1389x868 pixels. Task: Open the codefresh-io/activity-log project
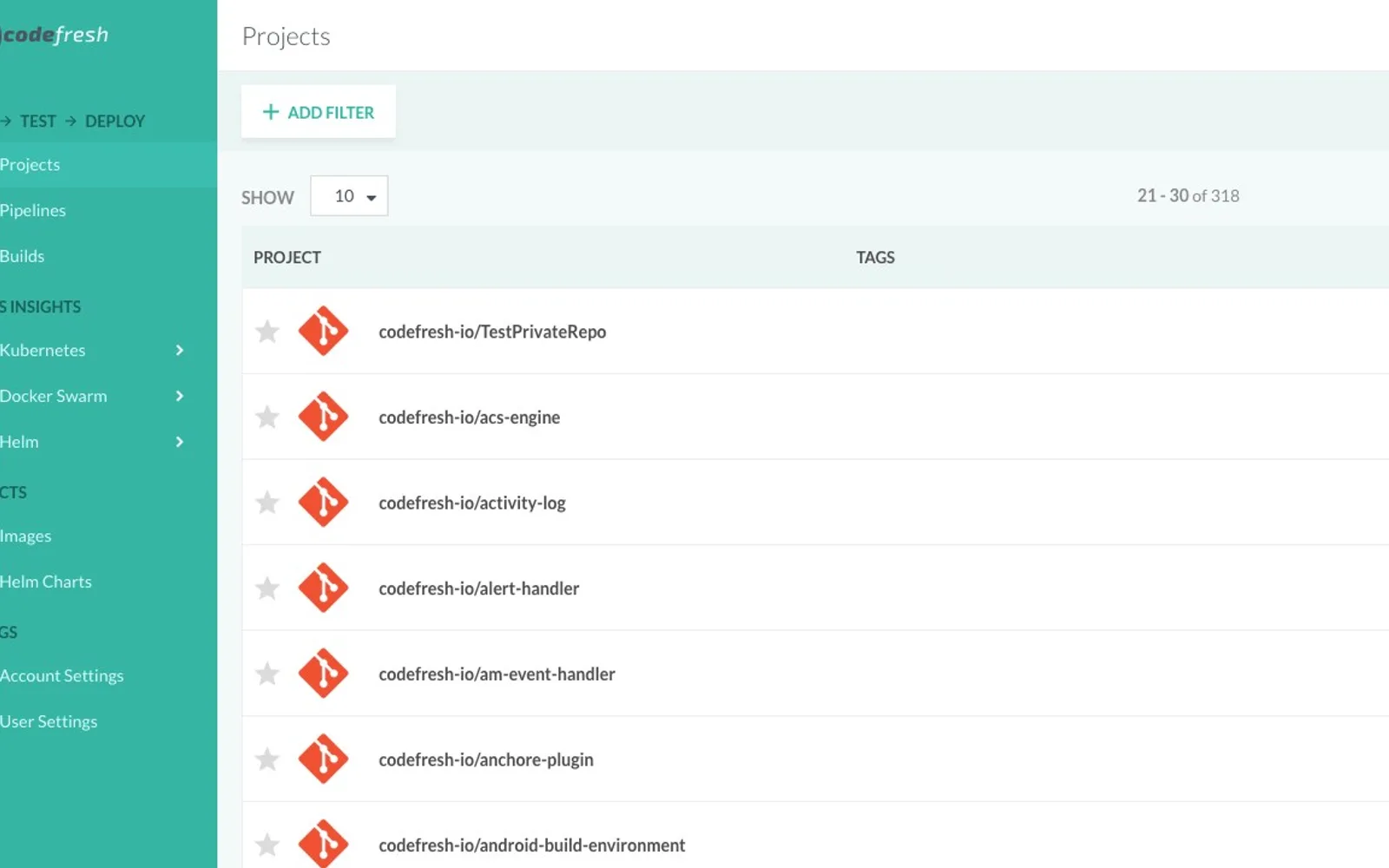472,503
